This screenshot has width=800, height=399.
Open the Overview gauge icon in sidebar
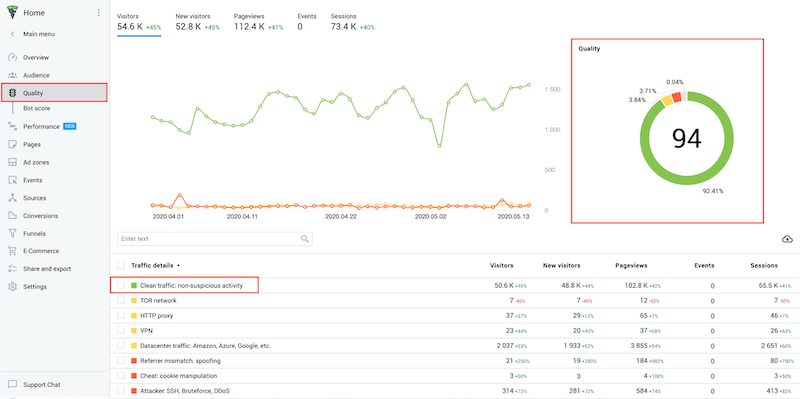click(13, 58)
